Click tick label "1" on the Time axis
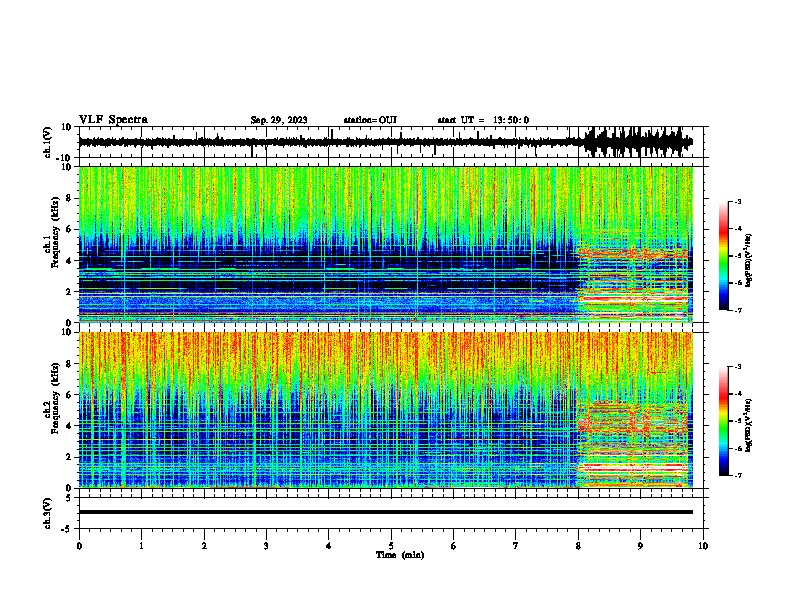792x612 pixels. click(x=141, y=546)
